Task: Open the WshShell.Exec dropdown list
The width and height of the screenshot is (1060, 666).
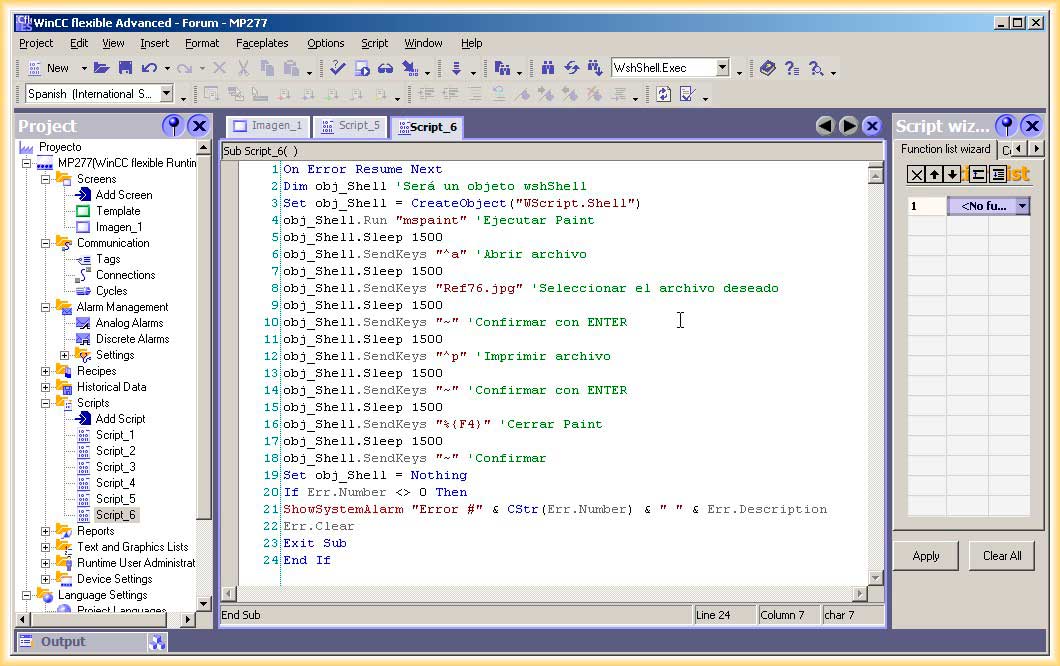Action: pos(722,68)
